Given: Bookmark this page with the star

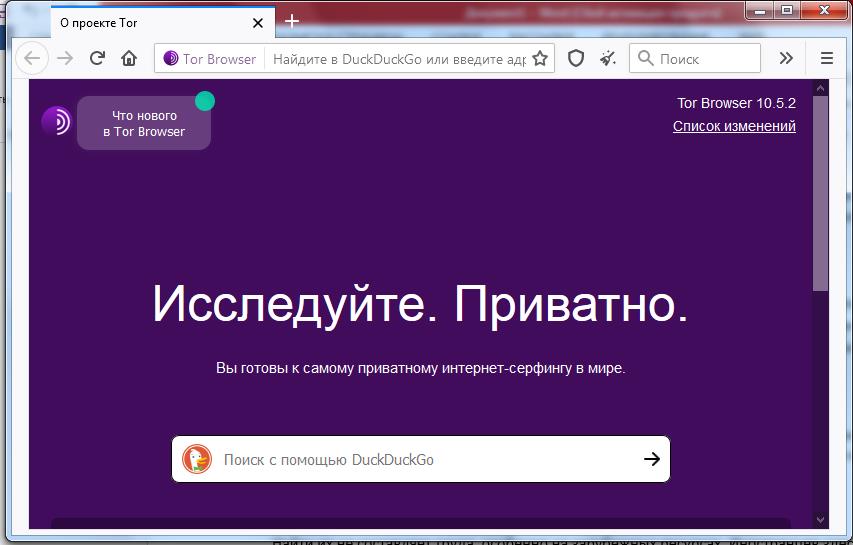Looking at the screenshot, I should pyautogui.click(x=540, y=58).
